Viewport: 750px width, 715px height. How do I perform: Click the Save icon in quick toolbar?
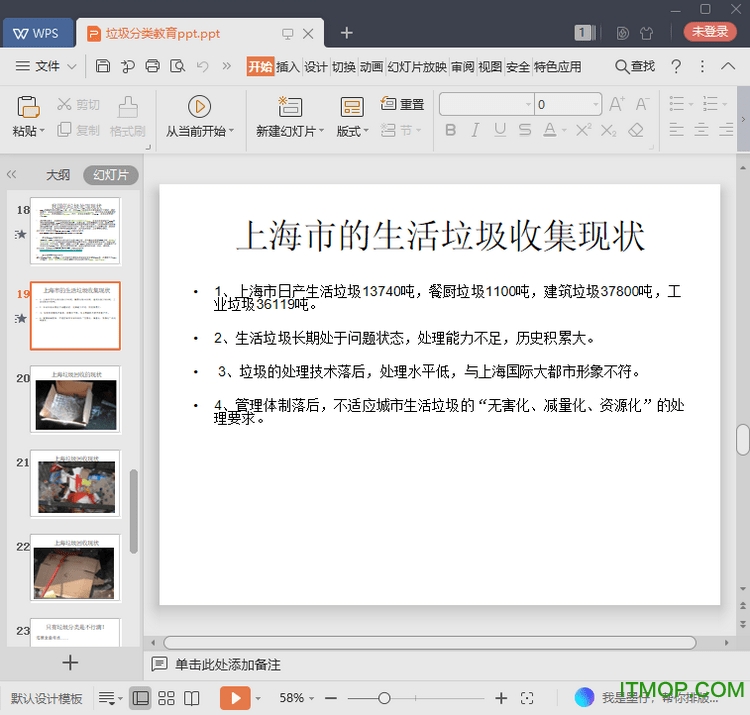point(102,66)
